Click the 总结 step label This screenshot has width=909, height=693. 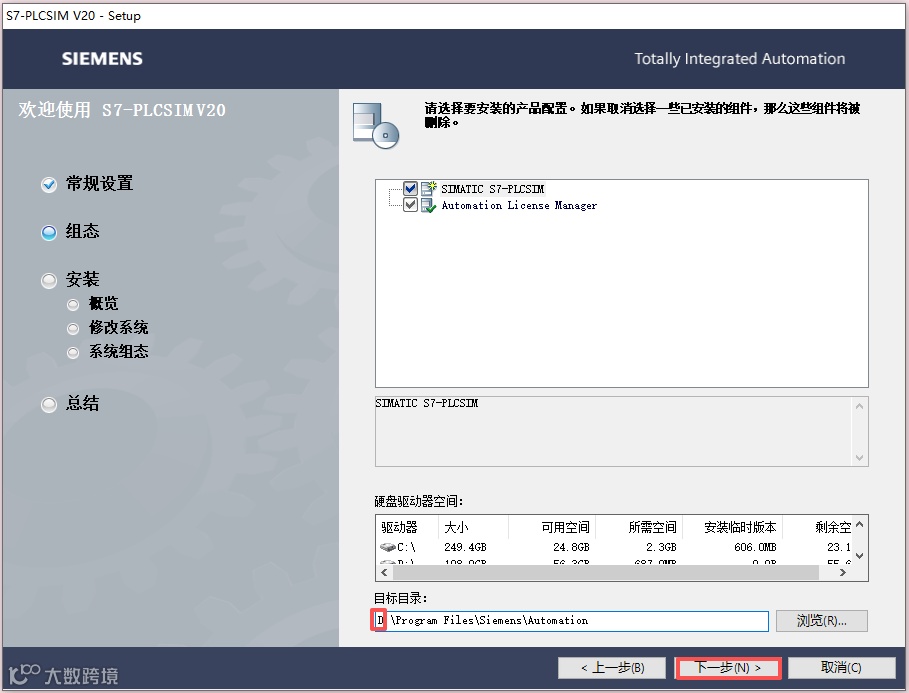tap(82, 403)
